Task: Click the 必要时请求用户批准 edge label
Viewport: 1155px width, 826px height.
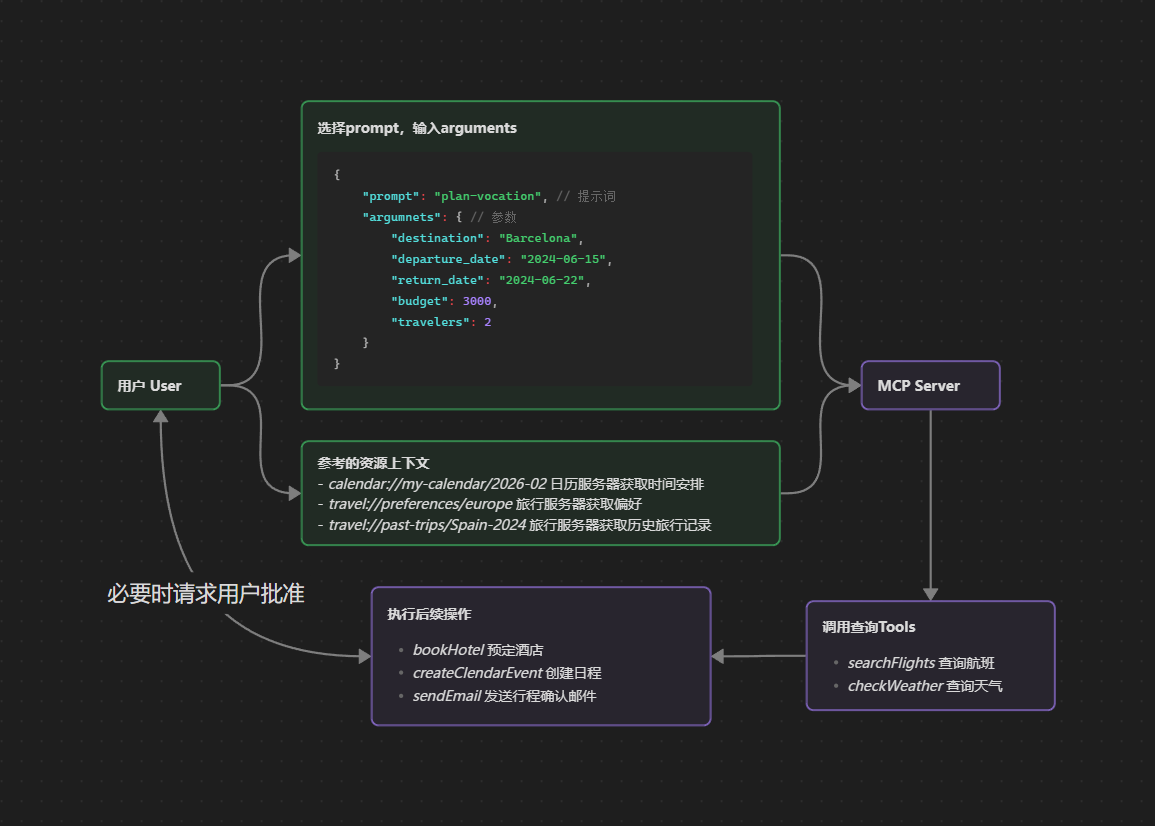Action: click(205, 594)
